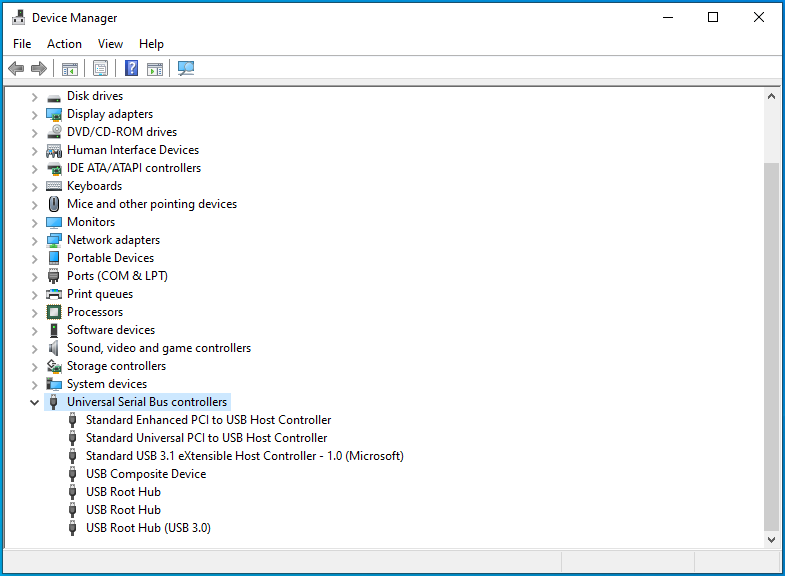Open the View menu
Screen dimensions: 785x576
[x=110, y=44]
